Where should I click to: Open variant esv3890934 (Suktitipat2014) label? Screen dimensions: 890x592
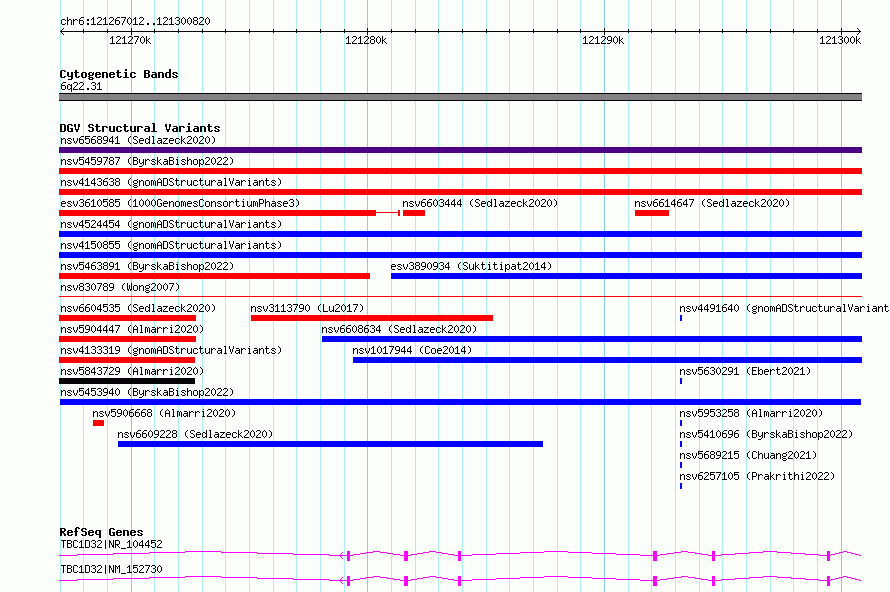pos(471,266)
